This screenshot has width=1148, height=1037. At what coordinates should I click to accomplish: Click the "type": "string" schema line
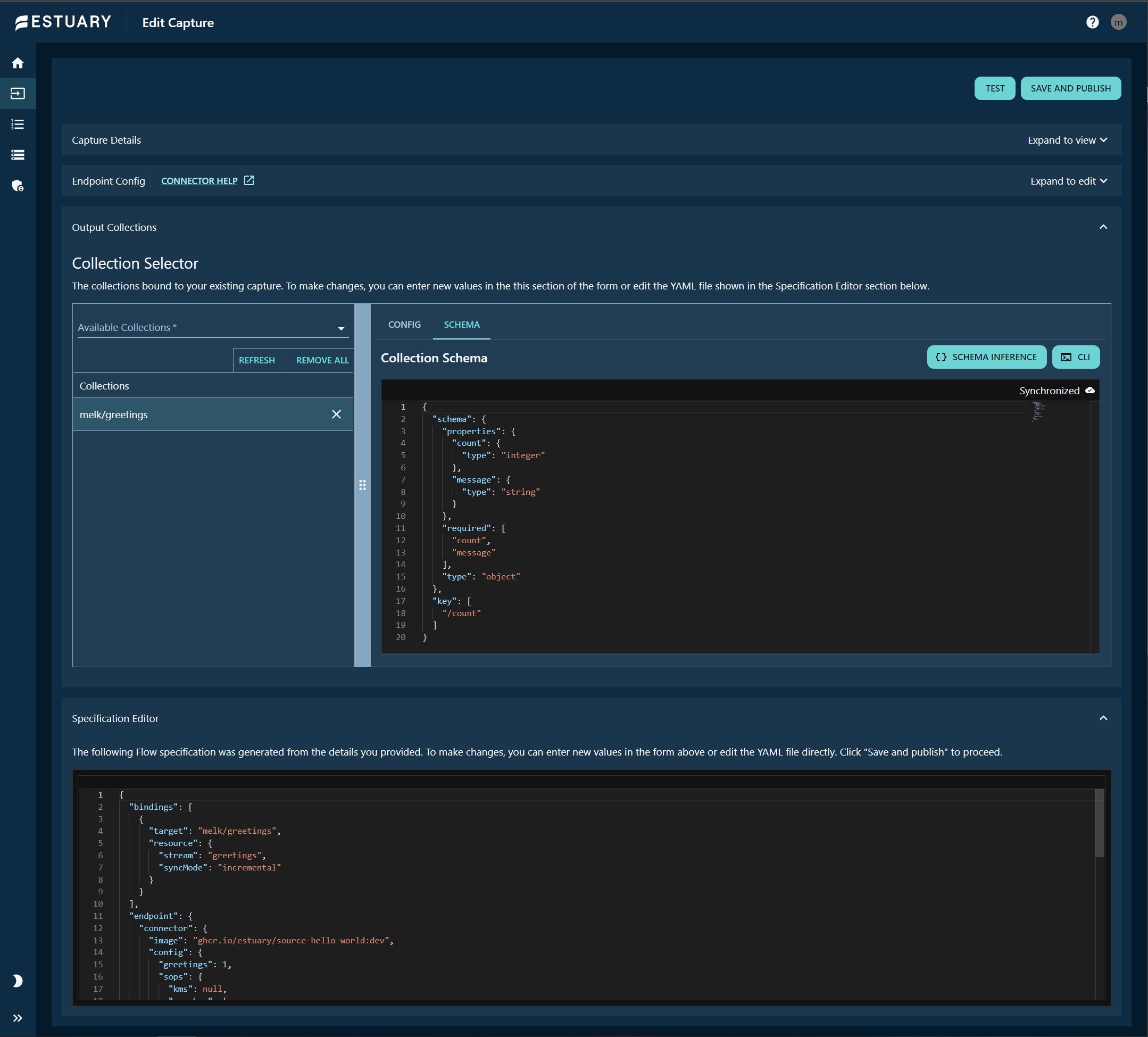(x=501, y=492)
